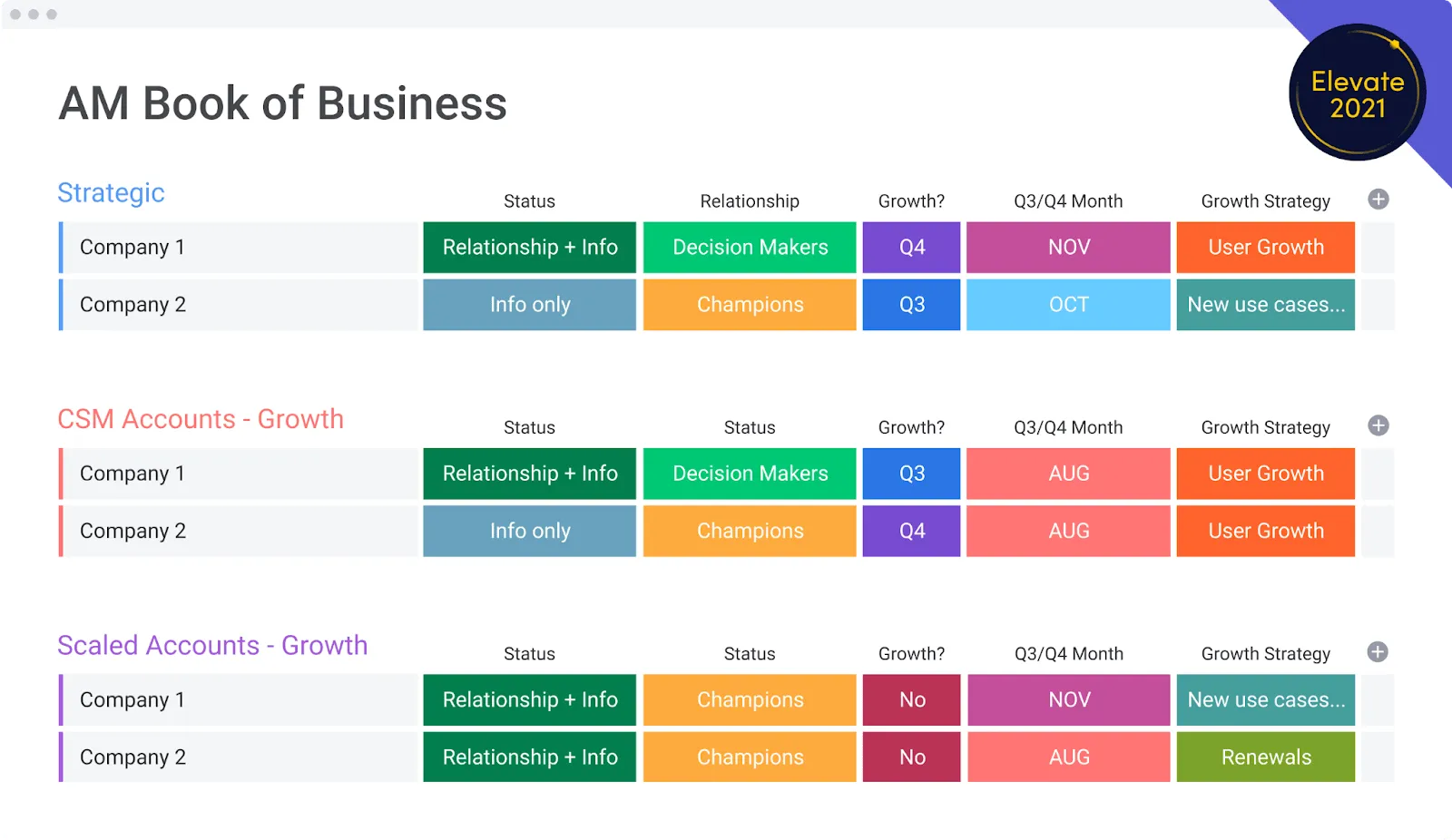Select CSM Company 2 Champions cell

(750, 531)
